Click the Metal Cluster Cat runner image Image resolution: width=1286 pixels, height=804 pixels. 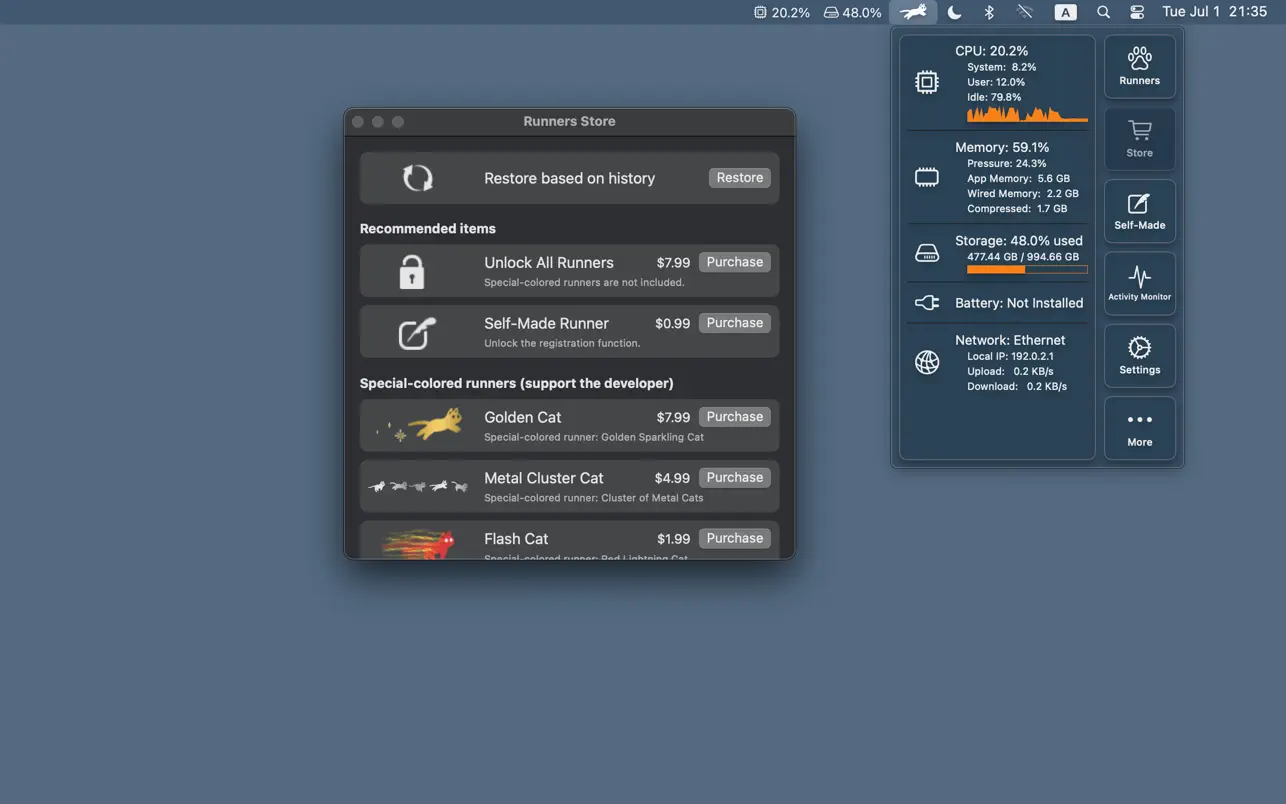click(x=418, y=486)
